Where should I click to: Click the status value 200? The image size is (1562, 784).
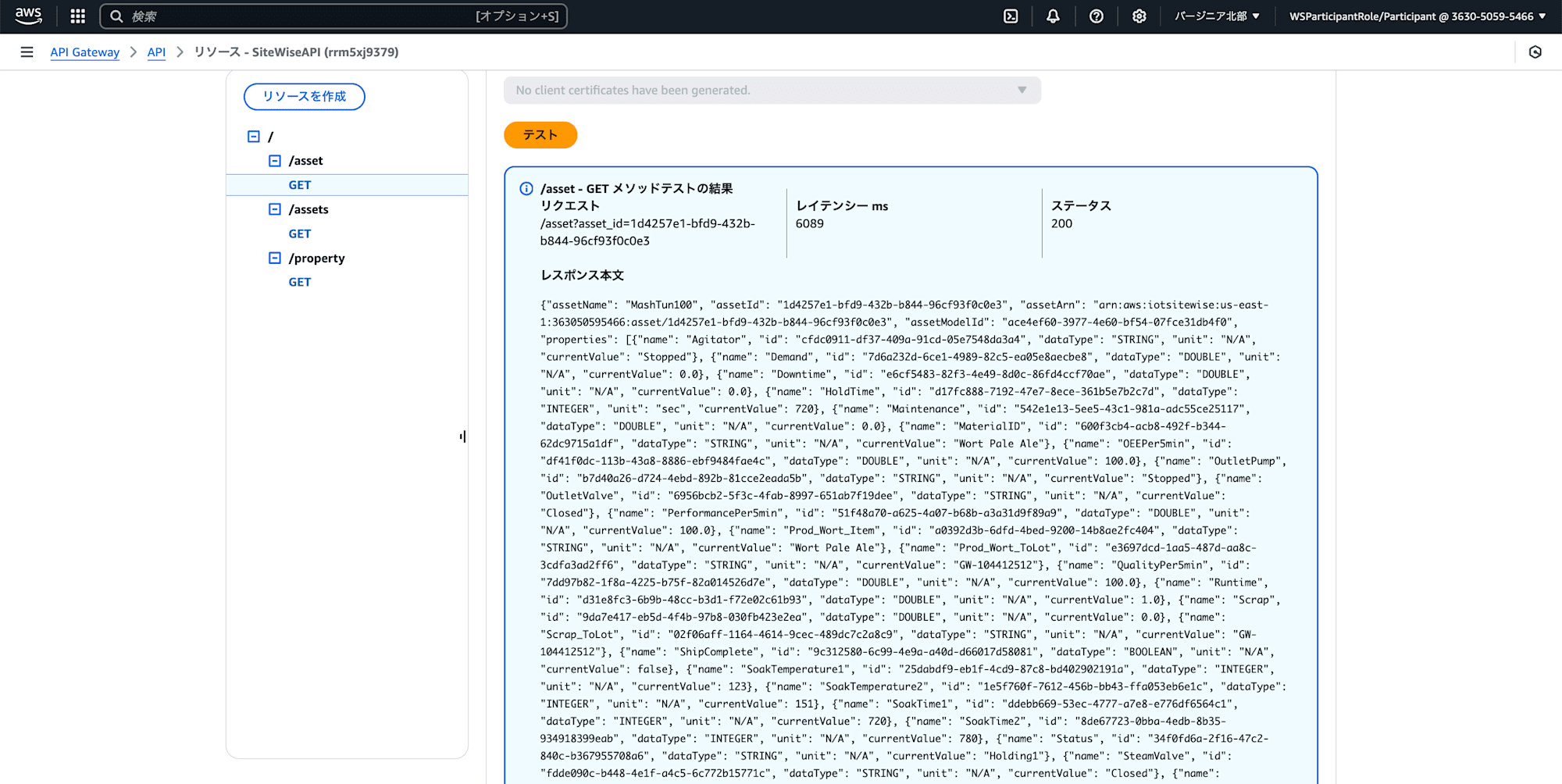(x=1061, y=223)
